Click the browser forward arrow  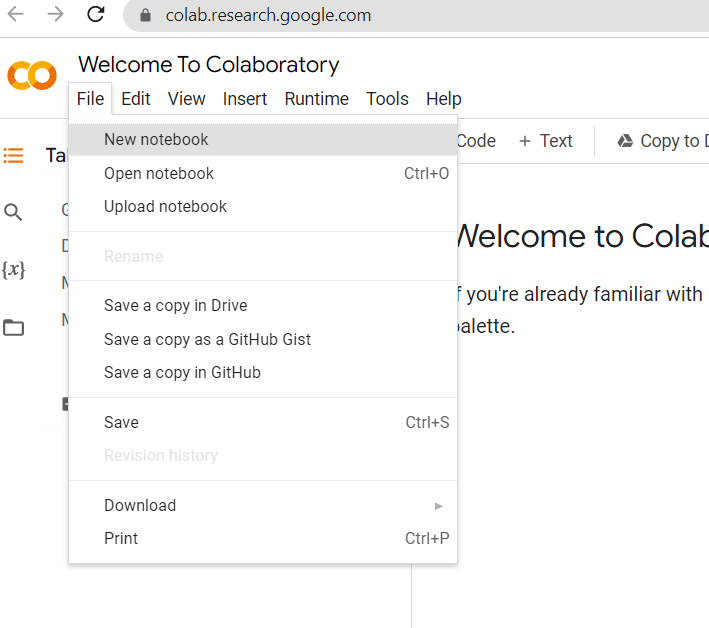[56, 14]
